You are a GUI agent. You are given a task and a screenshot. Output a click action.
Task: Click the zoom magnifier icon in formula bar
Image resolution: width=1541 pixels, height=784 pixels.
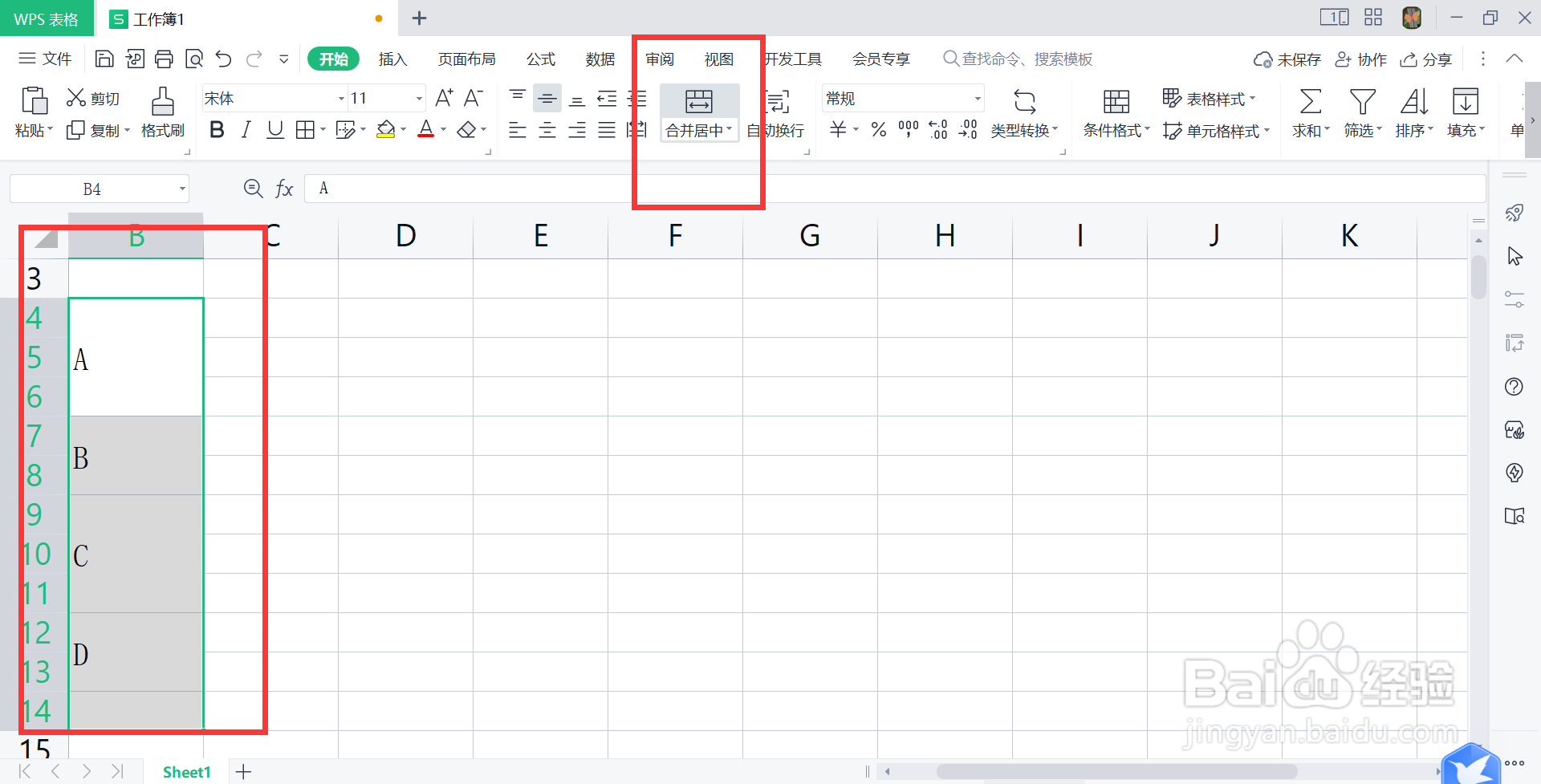[253, 189]
